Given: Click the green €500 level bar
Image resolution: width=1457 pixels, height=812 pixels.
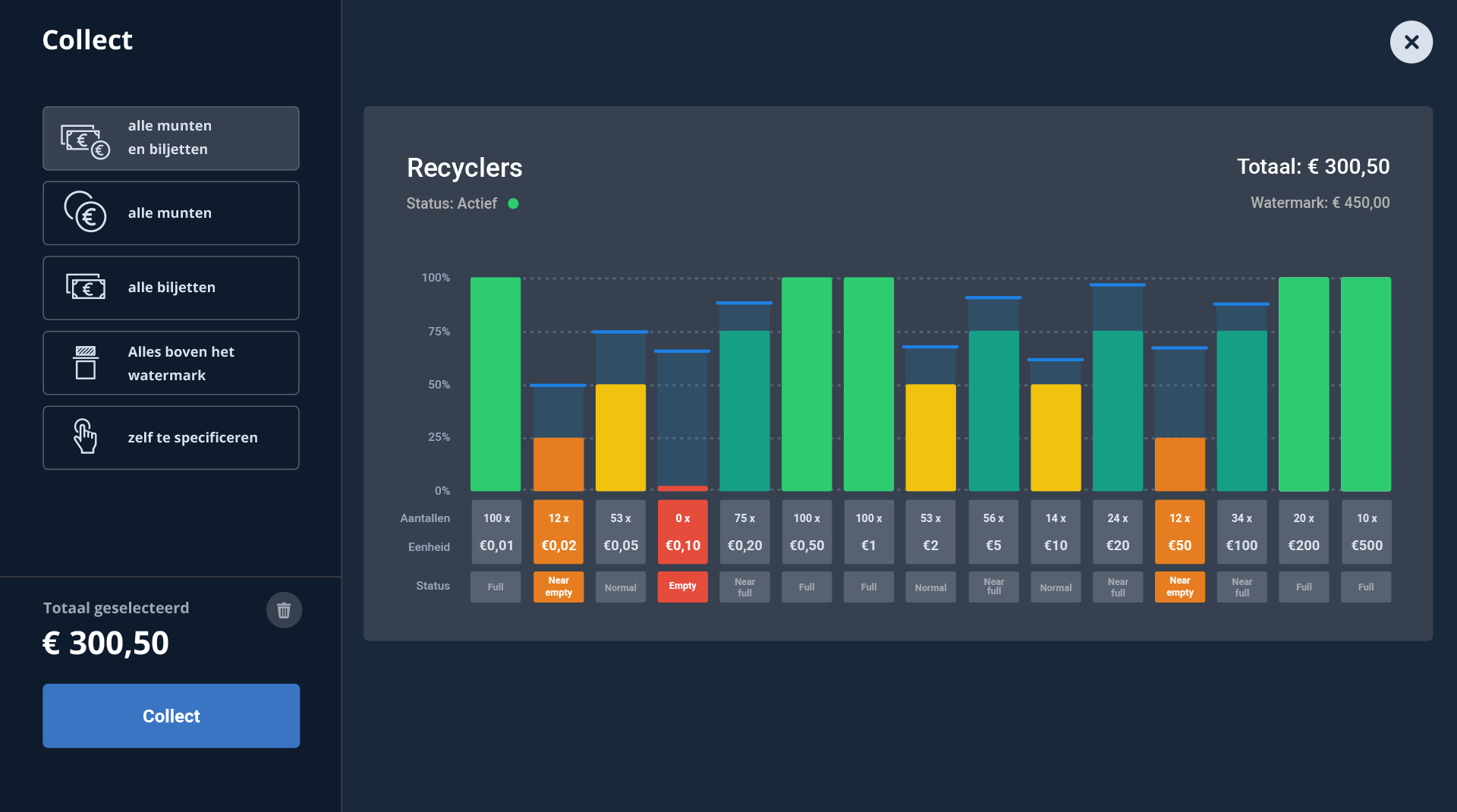Looking at the screenshot, I should [1365, 384].
